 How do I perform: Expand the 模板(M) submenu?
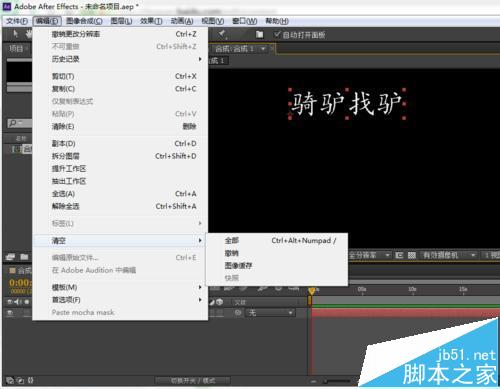point(120,287)
